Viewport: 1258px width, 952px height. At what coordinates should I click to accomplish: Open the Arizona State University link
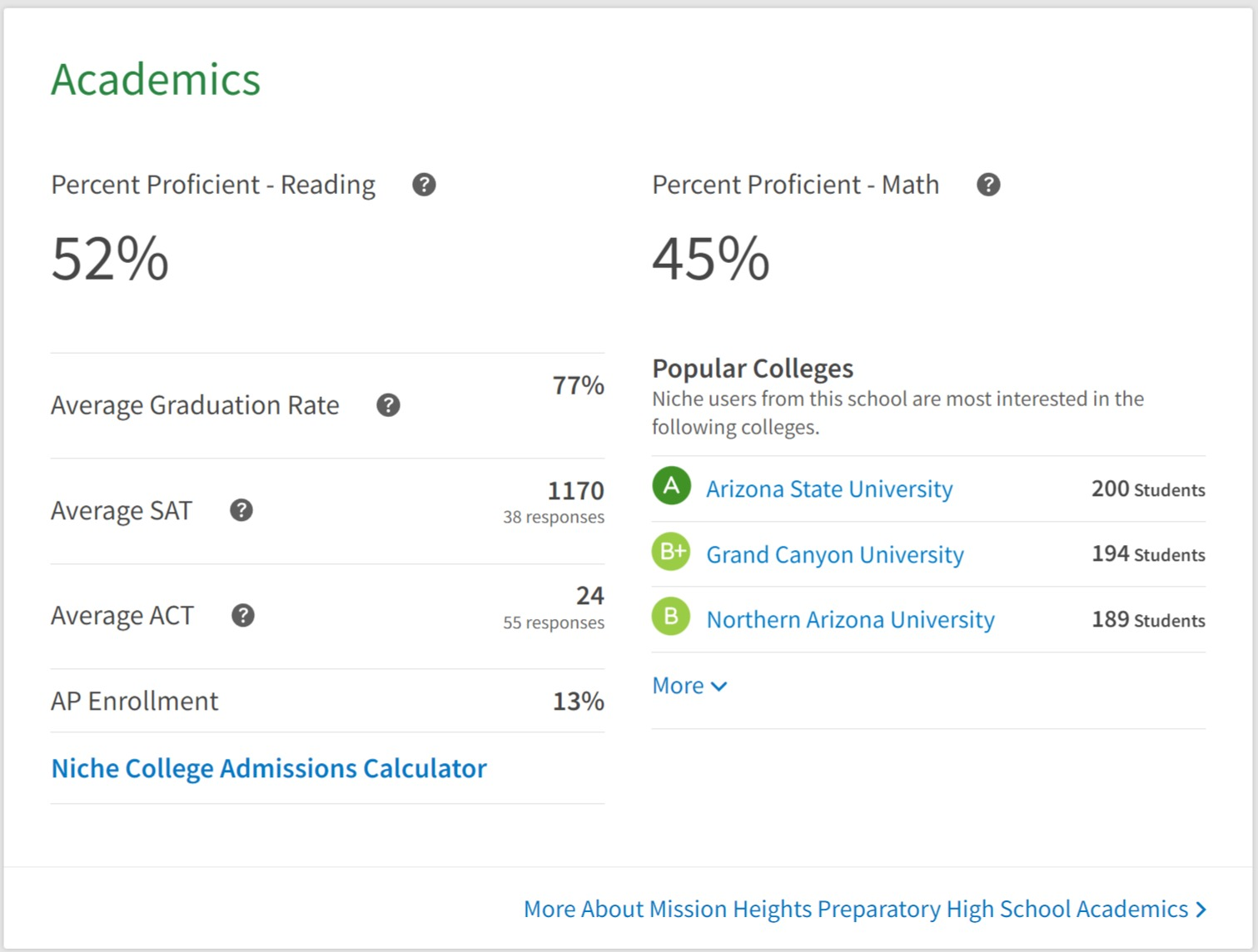pyautogui.click(x=829, y=489)
